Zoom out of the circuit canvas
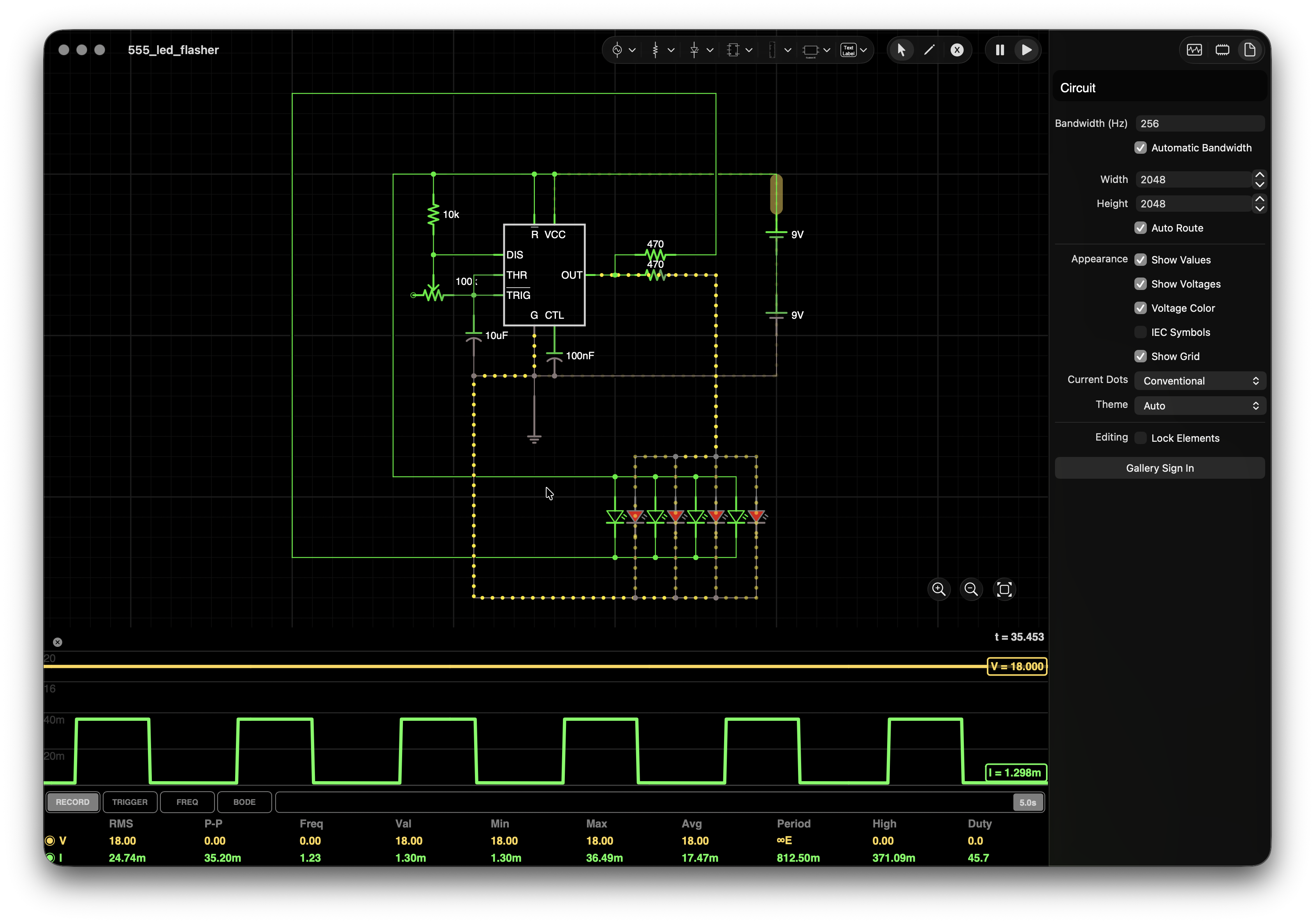 point(971,589)
